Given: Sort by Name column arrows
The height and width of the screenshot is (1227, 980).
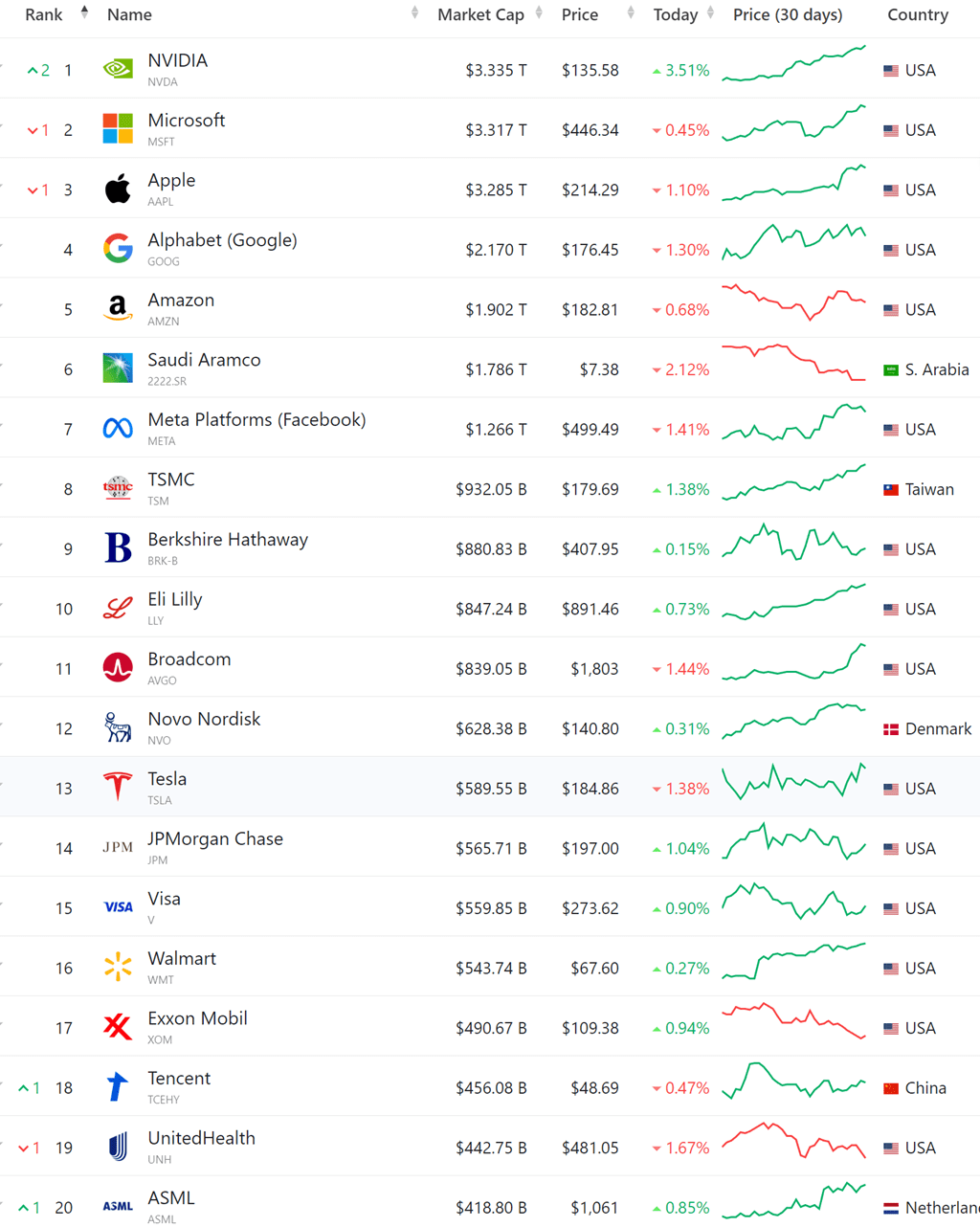Looking at the screenshot, I should coord(414,13).
